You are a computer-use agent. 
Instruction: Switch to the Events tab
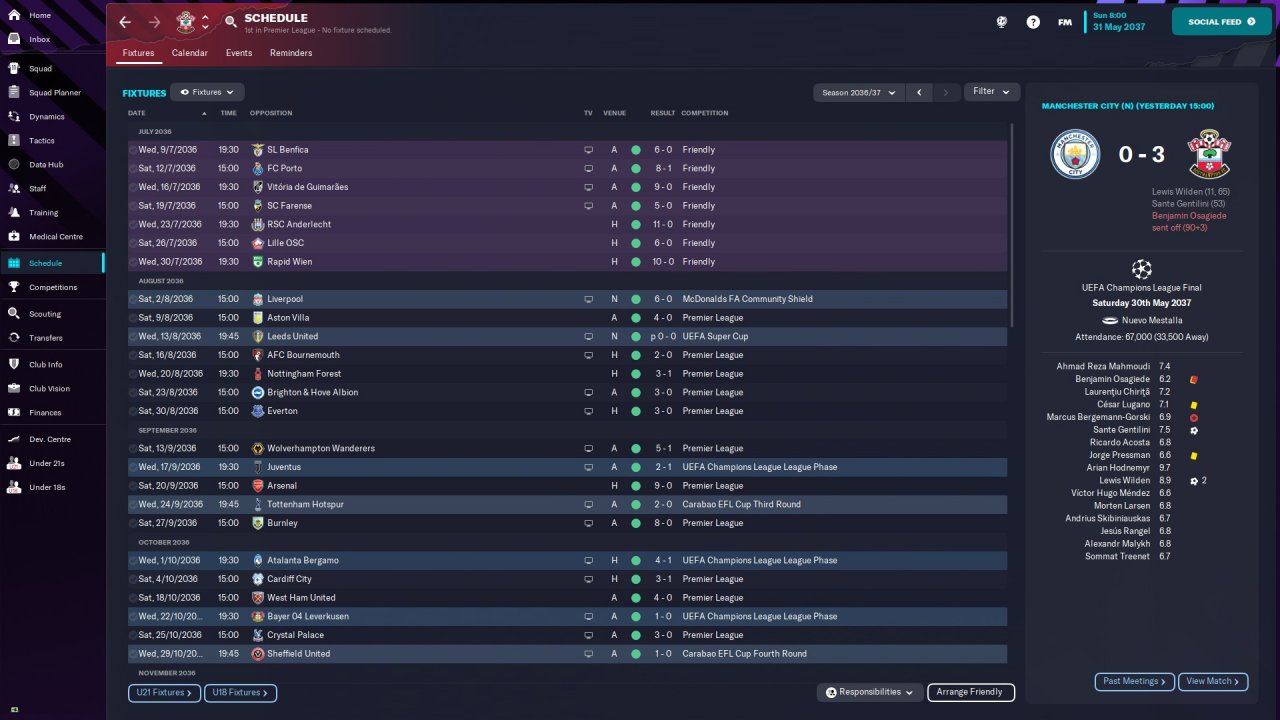click(239, 53)
